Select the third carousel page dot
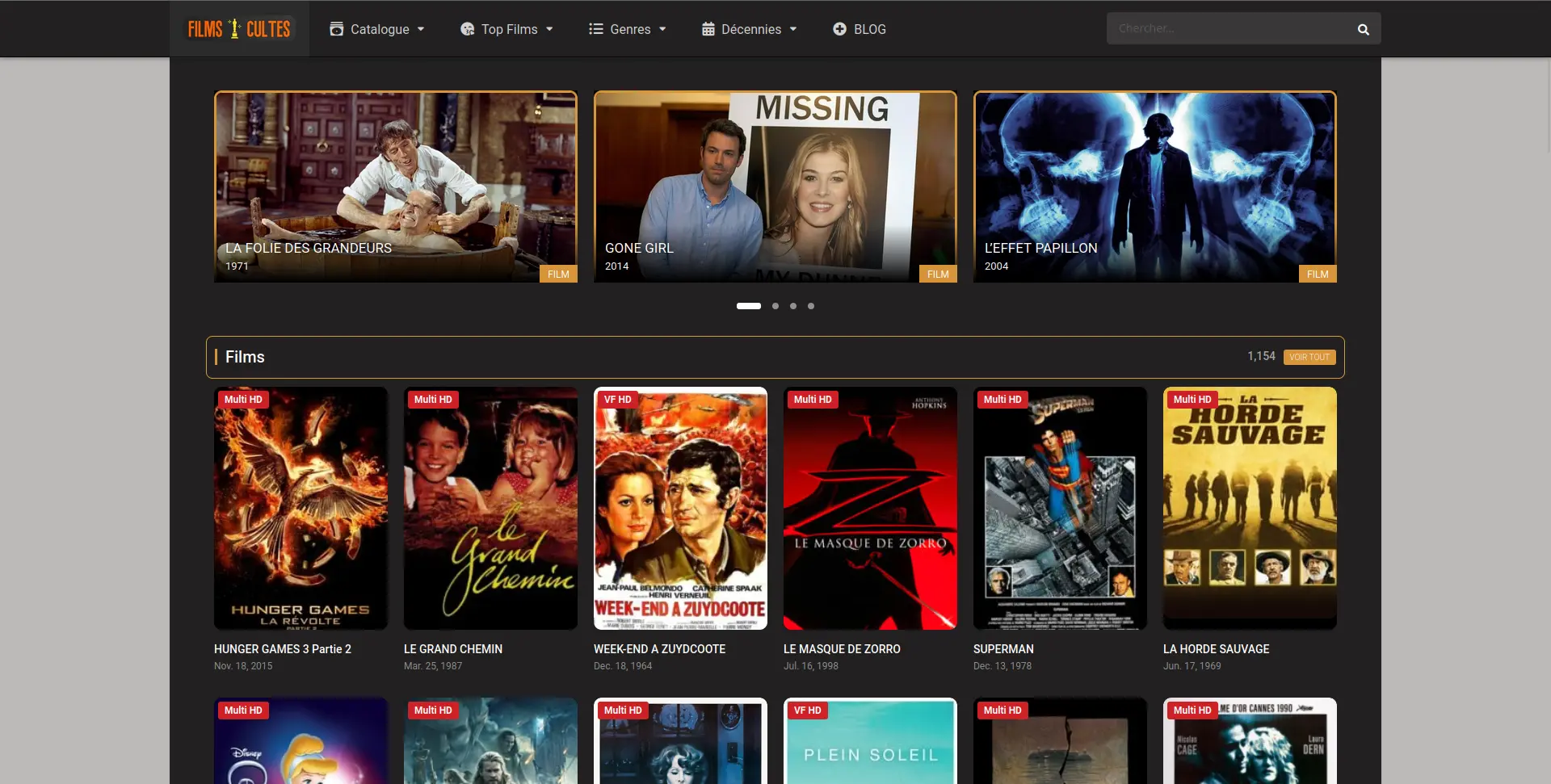1551x784 pixels. 793,306
